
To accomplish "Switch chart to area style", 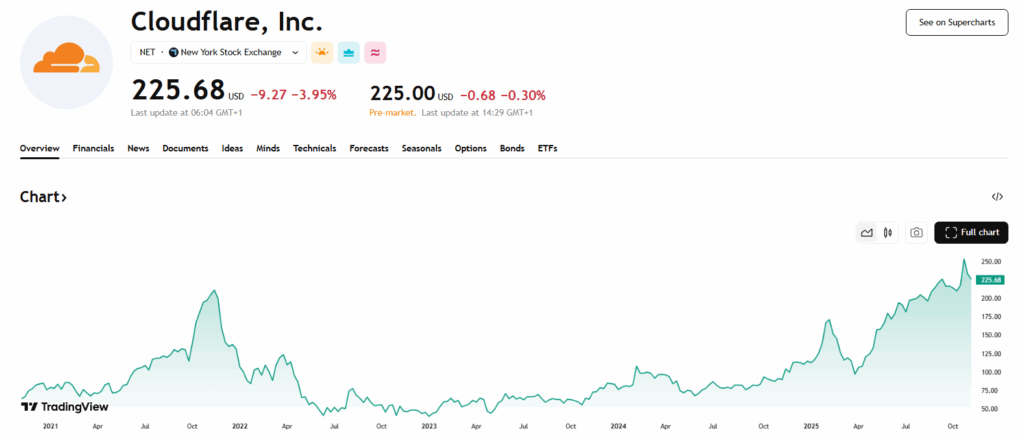I will click(867, 233).
